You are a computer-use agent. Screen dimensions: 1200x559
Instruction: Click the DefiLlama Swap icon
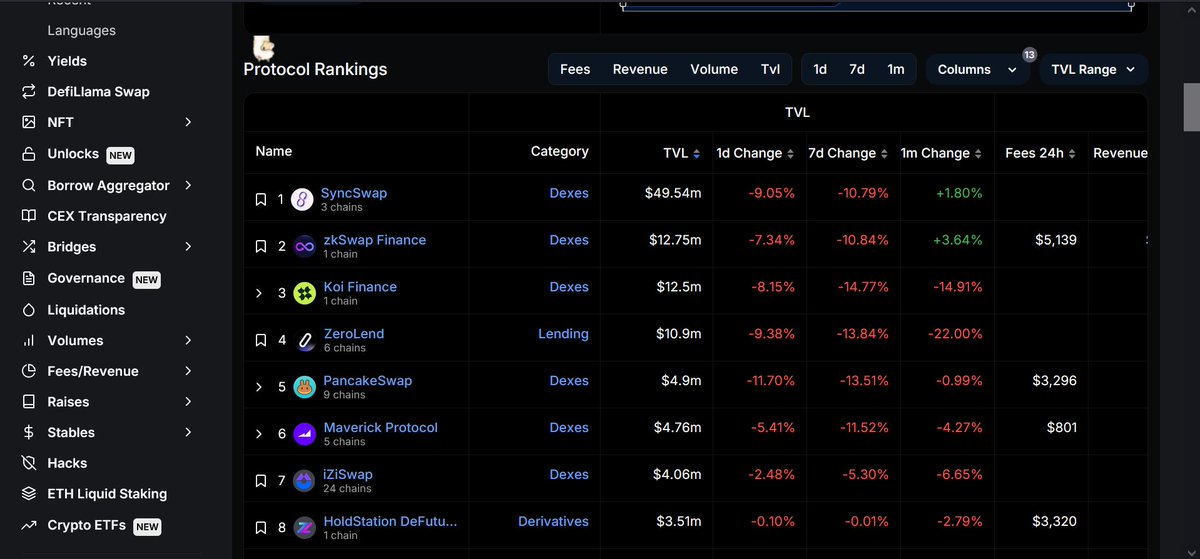29,92
